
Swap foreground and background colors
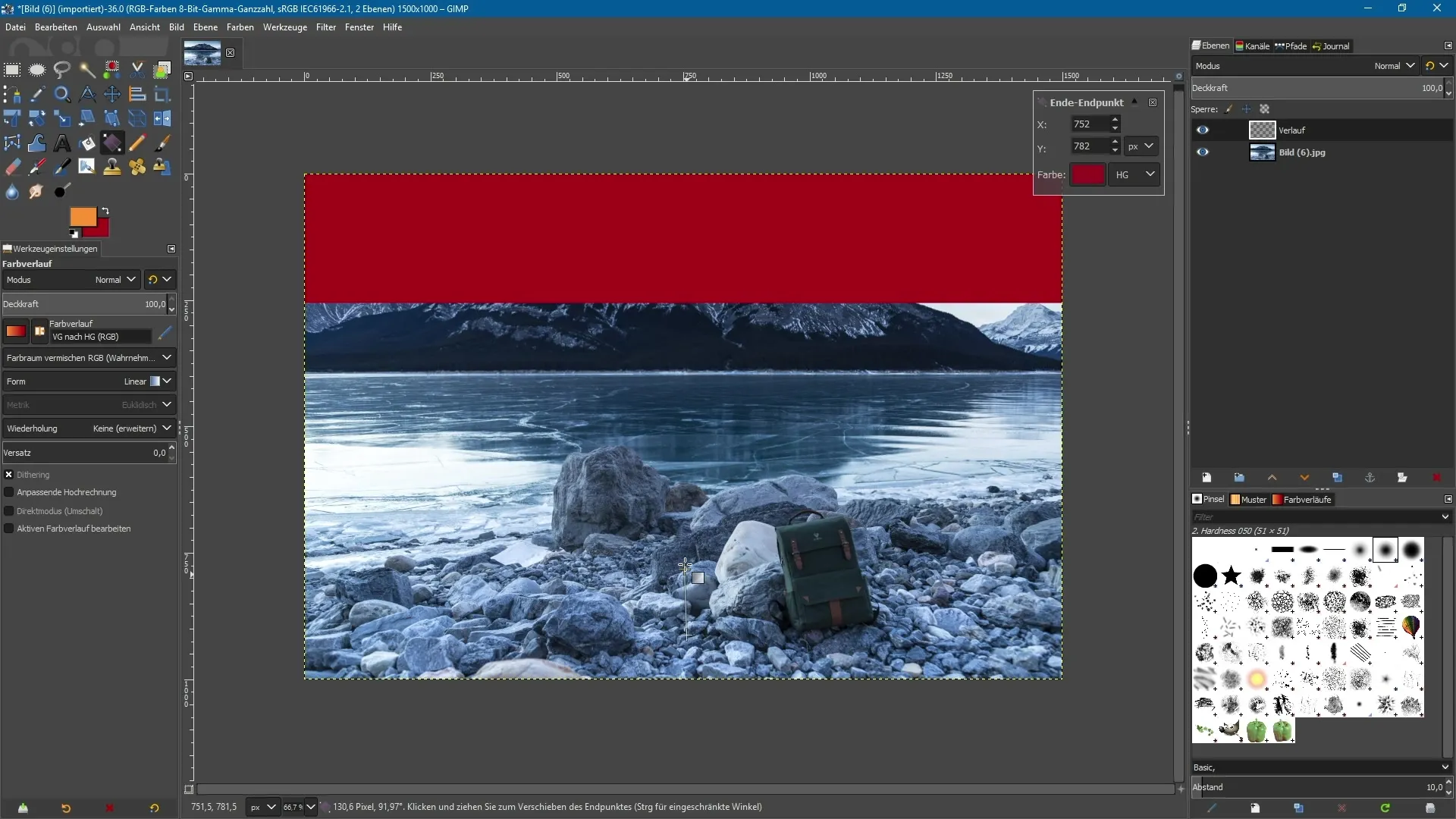105,211
